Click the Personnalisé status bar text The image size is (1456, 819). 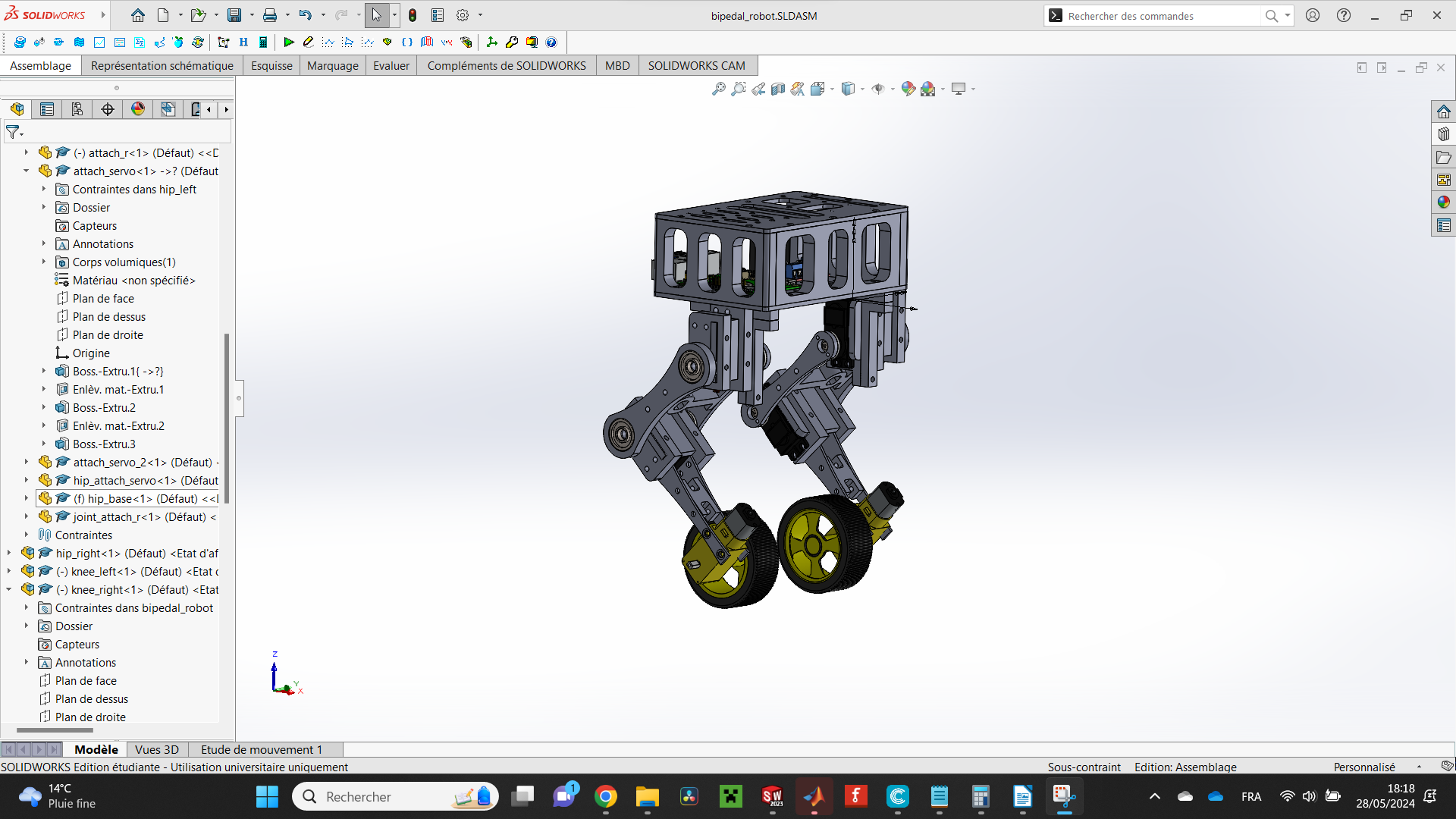coord(1363,767)
